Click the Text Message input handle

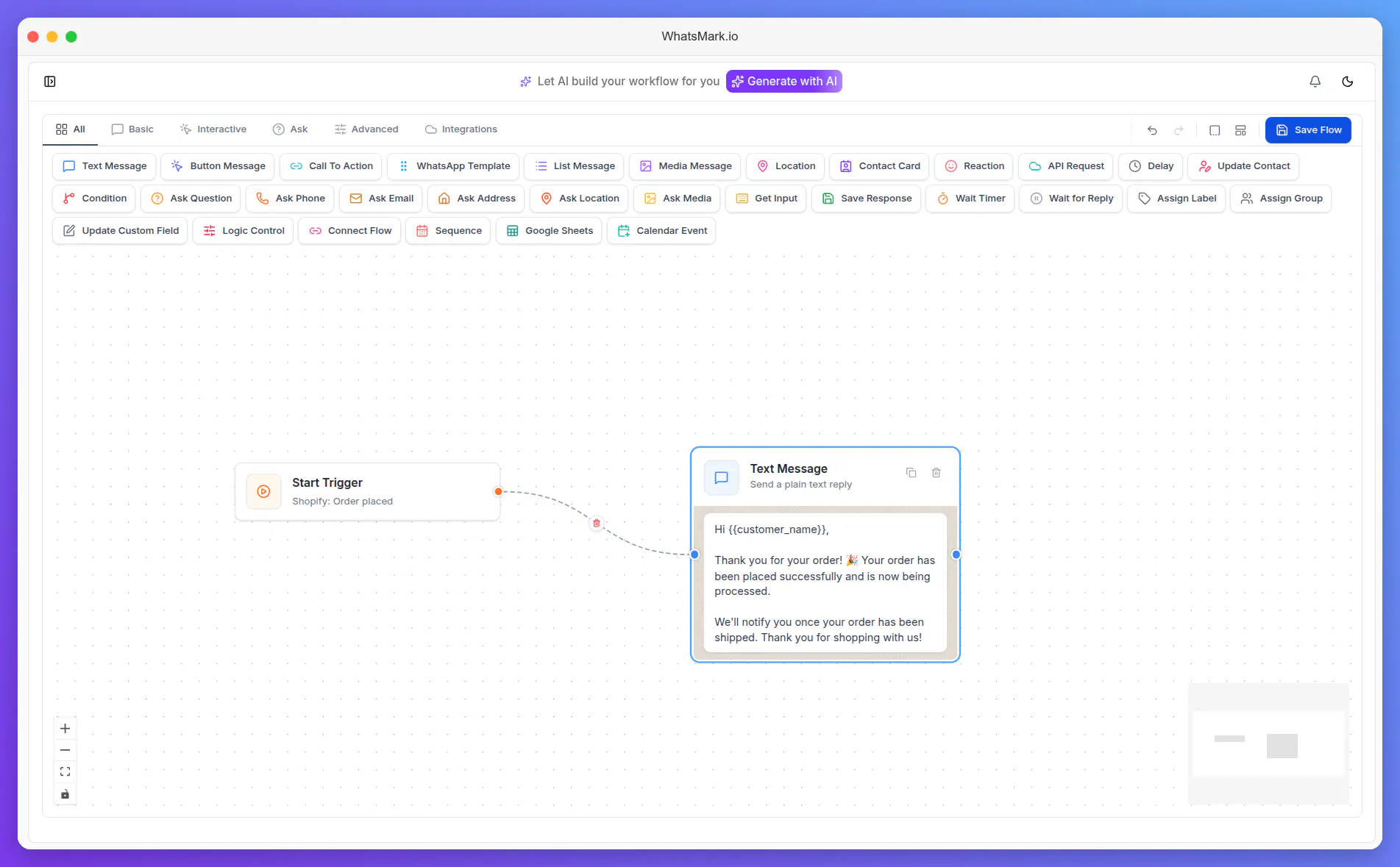point(694,554)
